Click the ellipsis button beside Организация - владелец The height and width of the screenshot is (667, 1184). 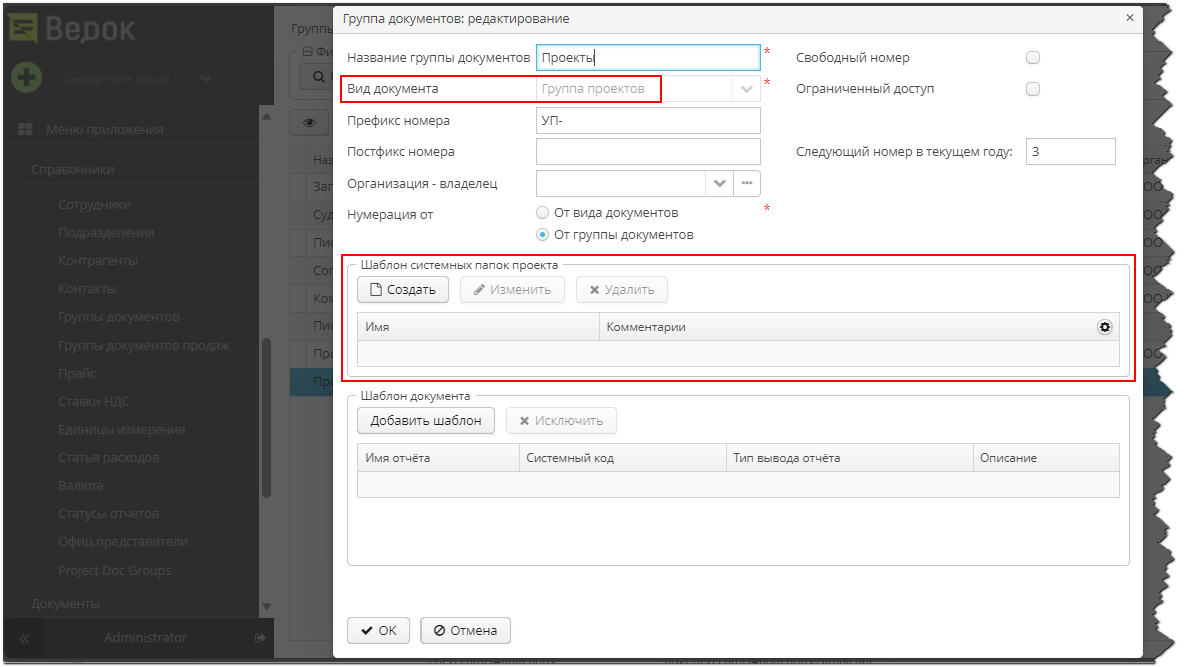point(747,183)
